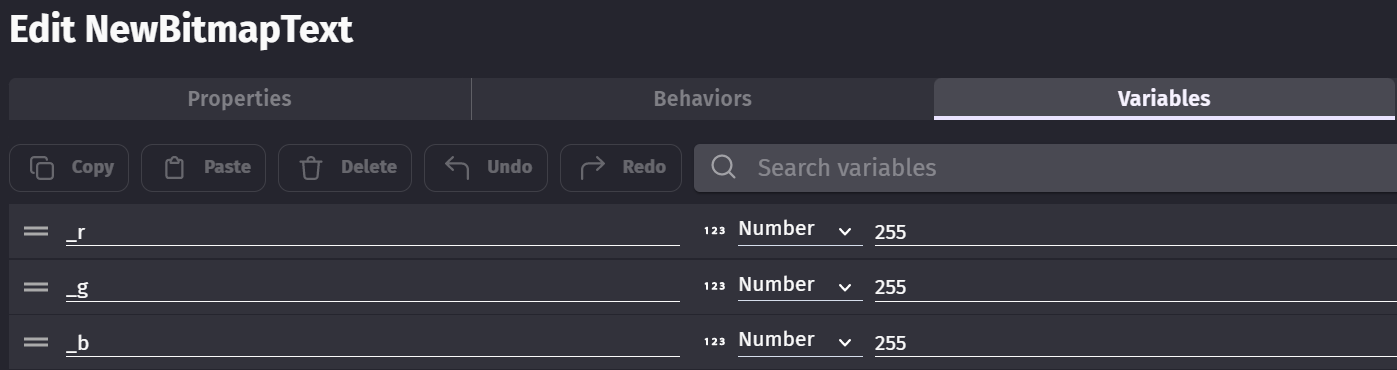Open the type dropdown for _b variable

(x=795, y=341)
